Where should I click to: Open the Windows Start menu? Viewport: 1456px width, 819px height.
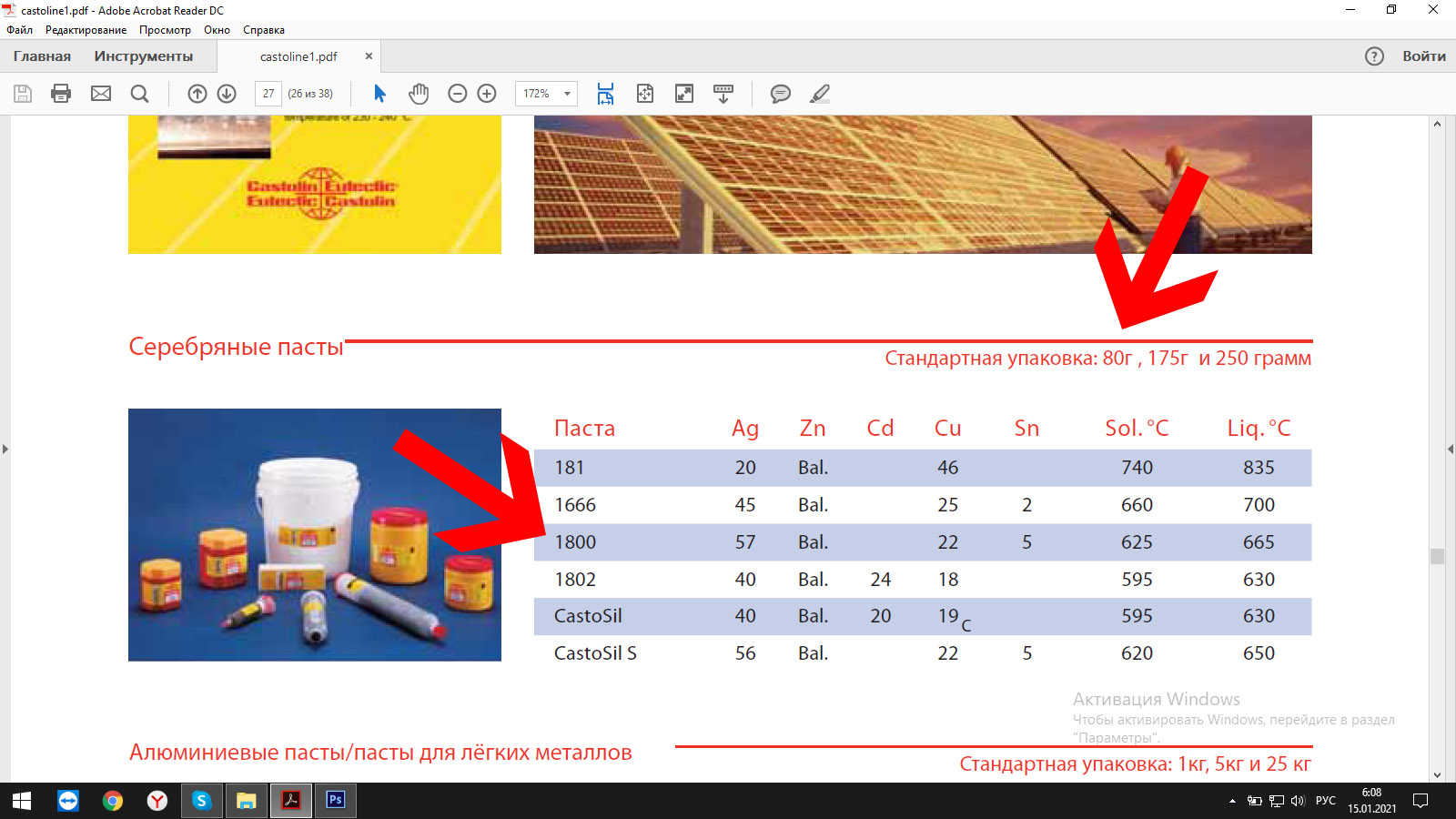pos(22,801)
